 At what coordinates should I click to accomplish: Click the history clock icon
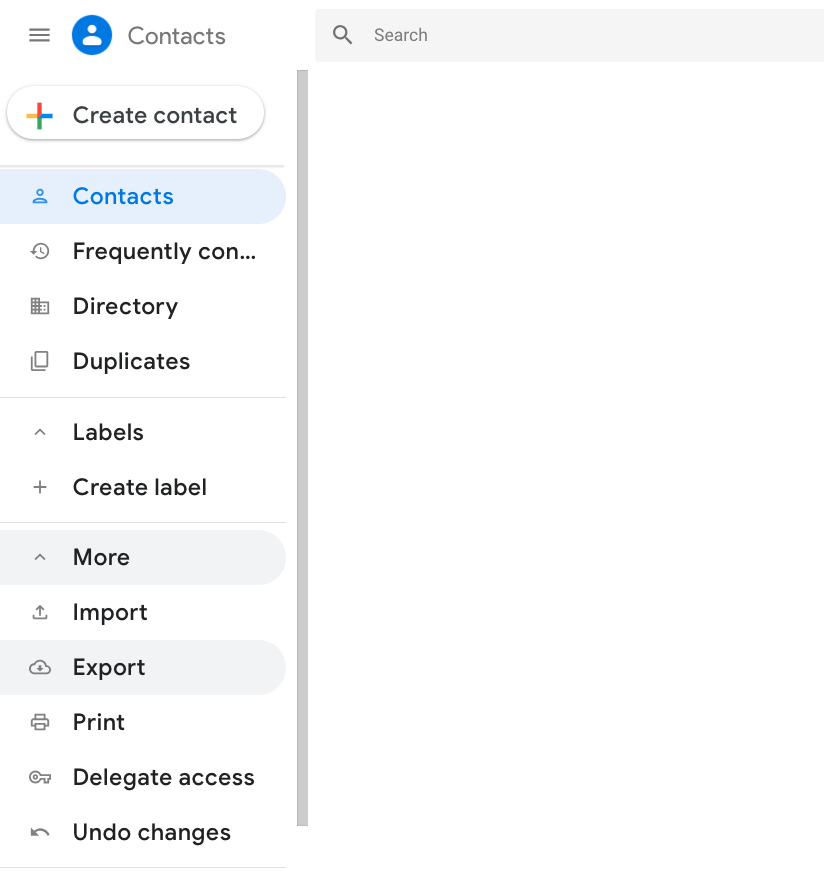(40, 251)
